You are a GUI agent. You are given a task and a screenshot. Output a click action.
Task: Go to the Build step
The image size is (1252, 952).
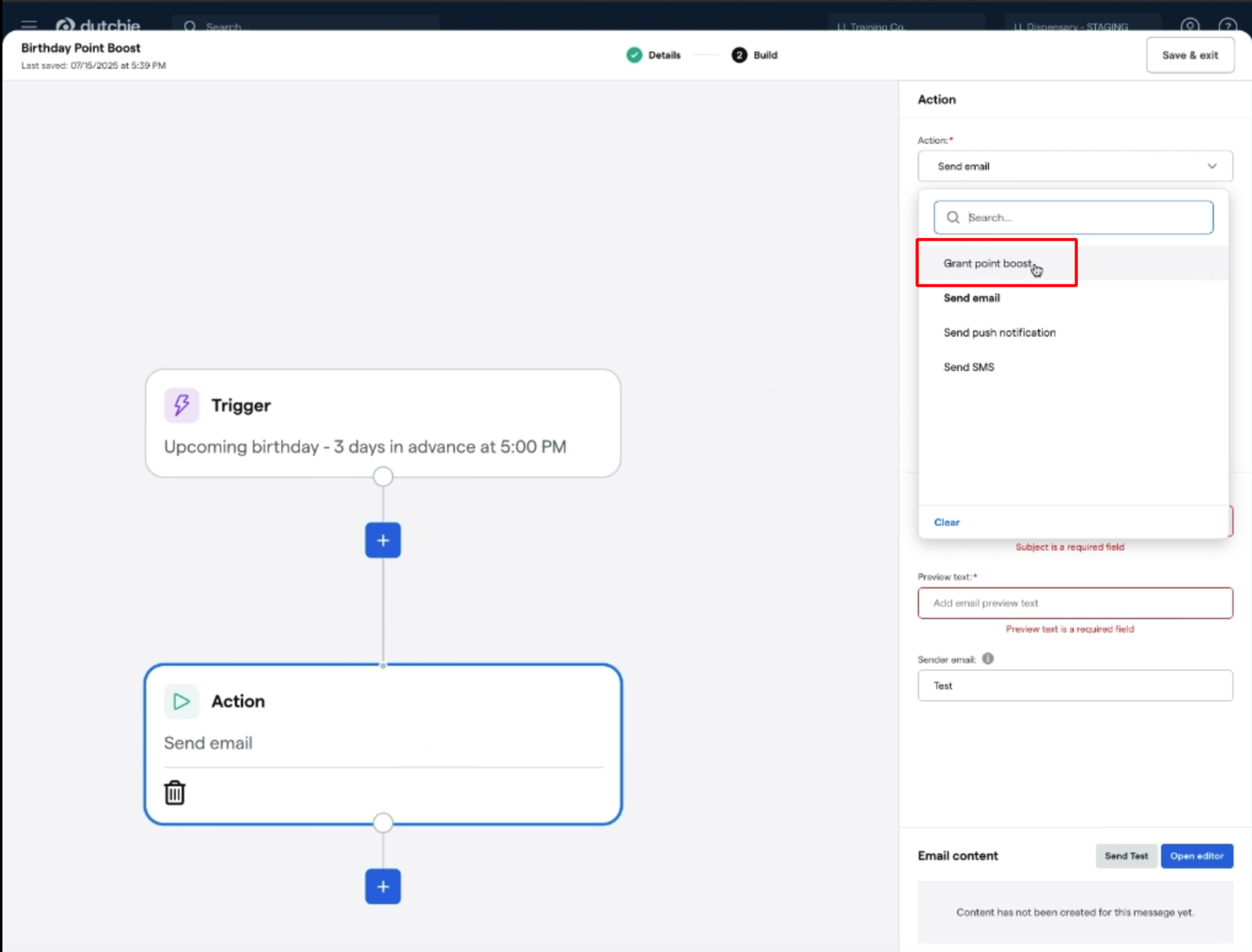tap(754, 55)
